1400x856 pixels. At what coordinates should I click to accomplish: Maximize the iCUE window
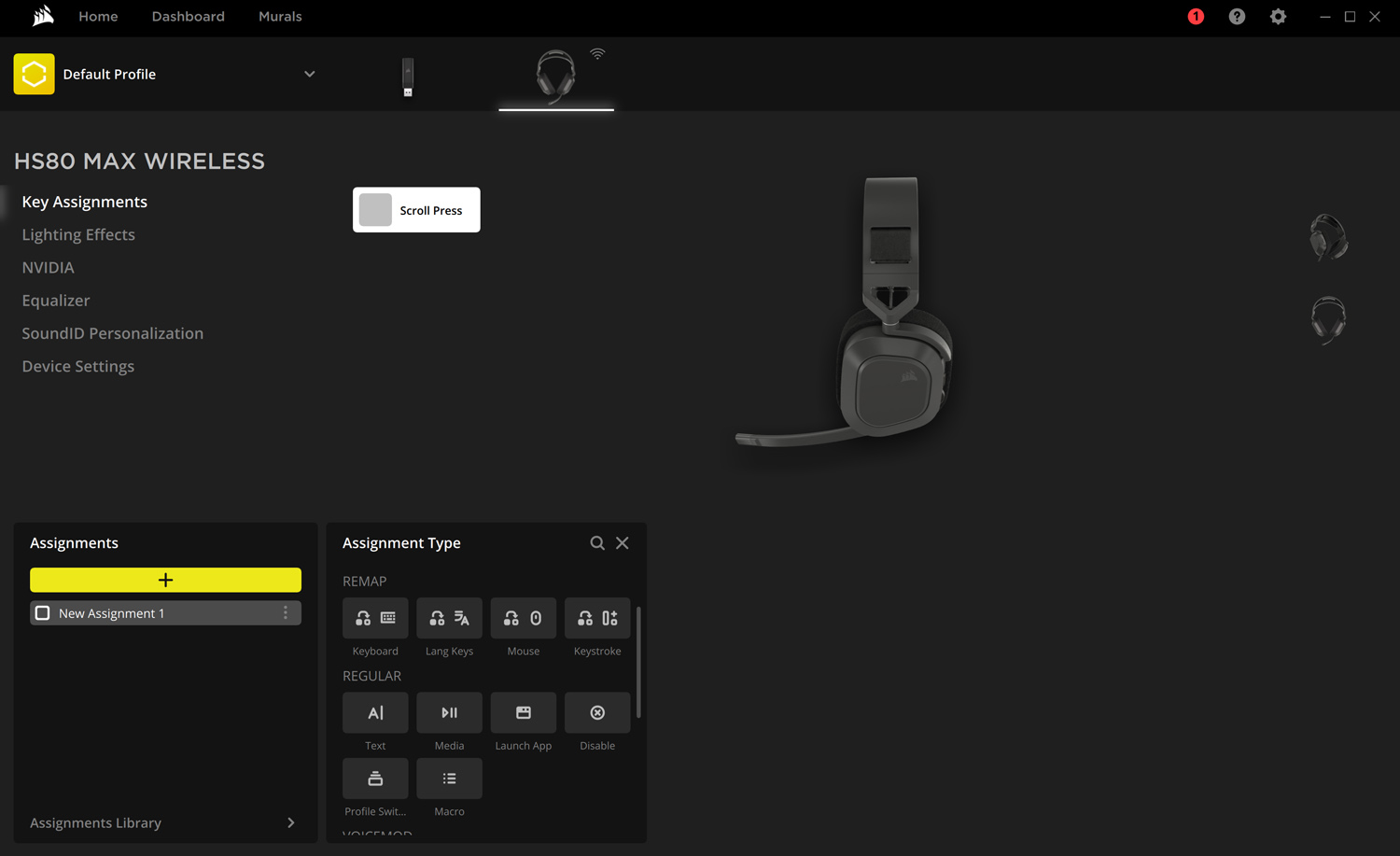point(1350,17)
